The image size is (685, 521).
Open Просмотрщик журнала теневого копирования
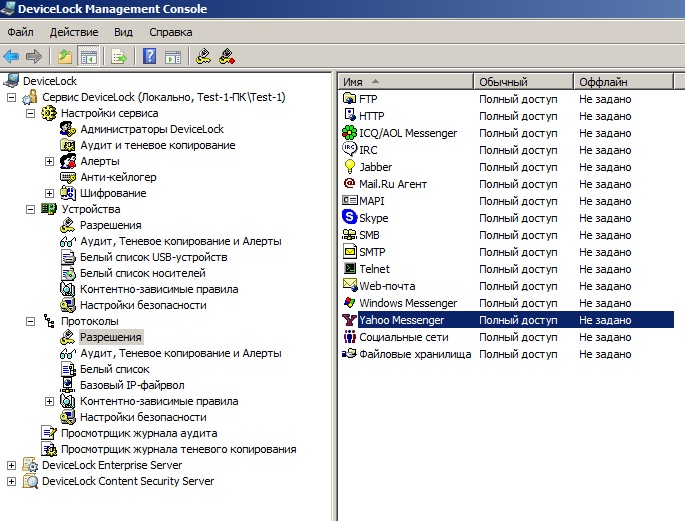179,449
